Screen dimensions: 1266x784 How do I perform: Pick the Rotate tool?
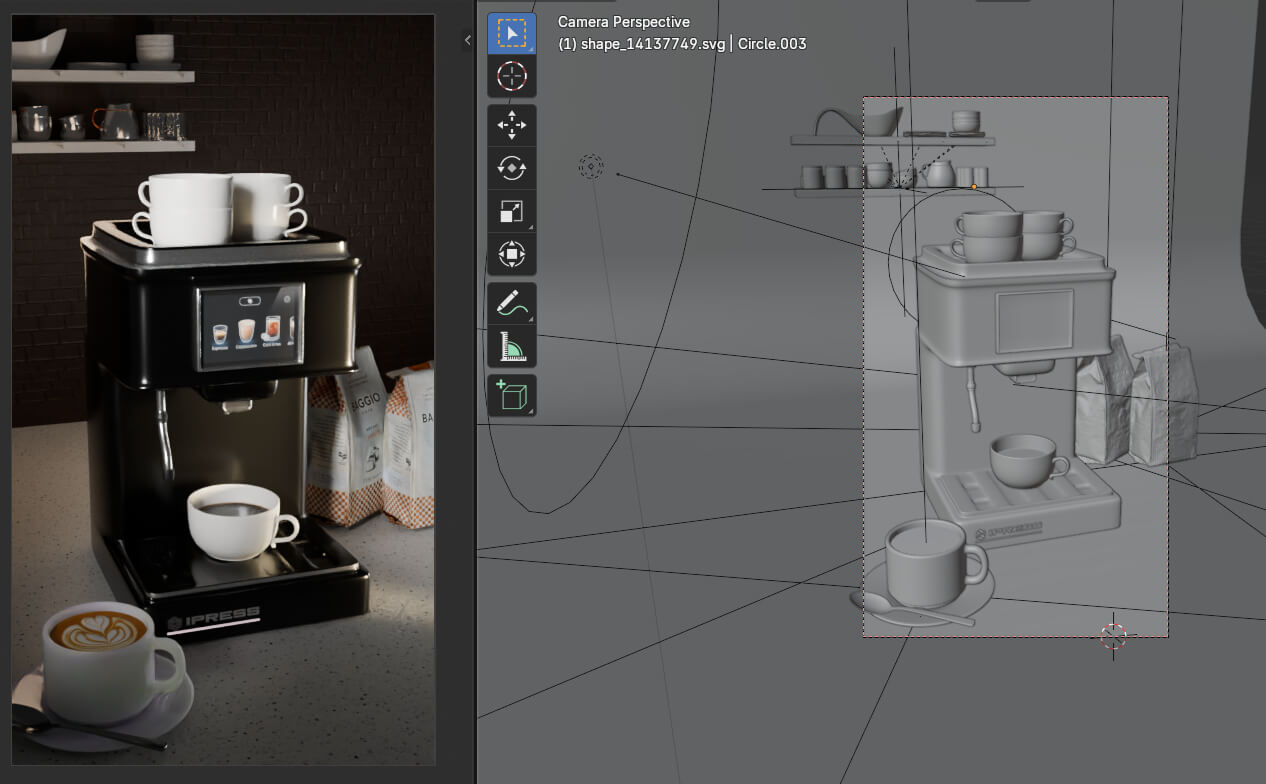coord(512,169)
